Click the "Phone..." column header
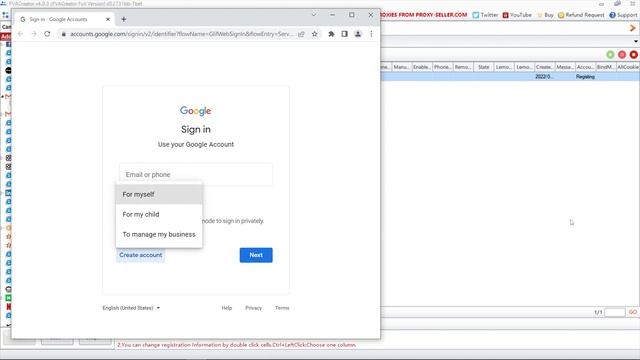Image resolution: width=640 pixels, height=360 pixels. pyautogui.click(x=442, y=67)
